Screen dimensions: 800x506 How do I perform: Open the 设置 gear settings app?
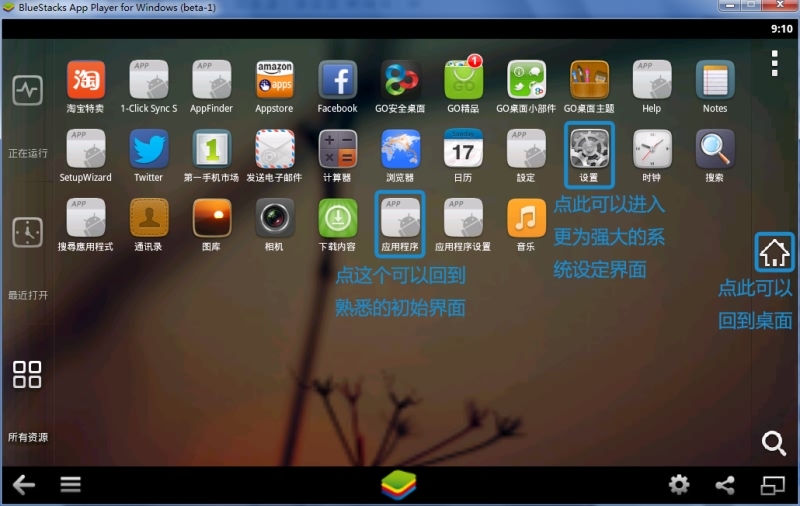point(589,149)
